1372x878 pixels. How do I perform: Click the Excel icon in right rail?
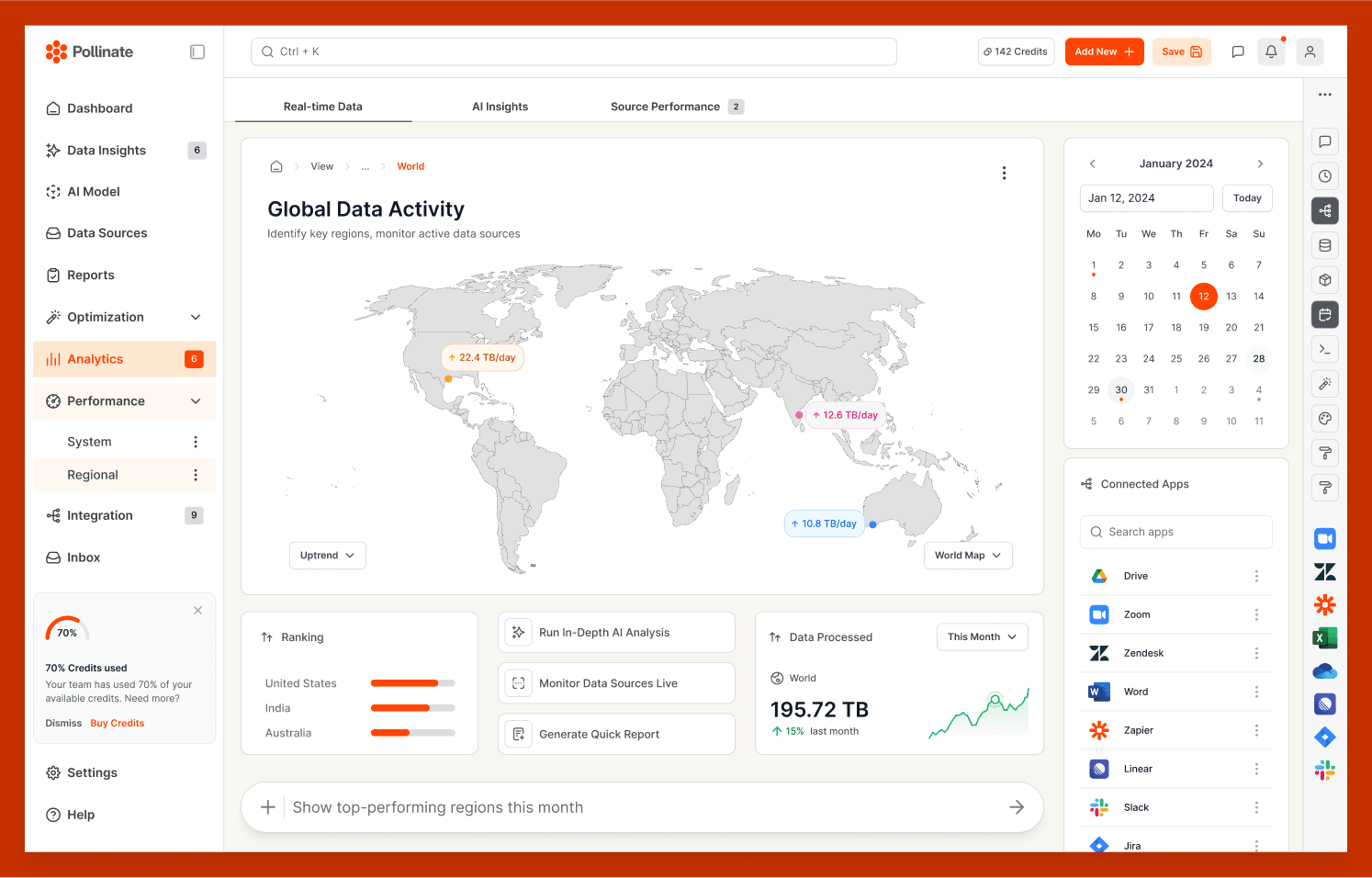point(1324,637)
